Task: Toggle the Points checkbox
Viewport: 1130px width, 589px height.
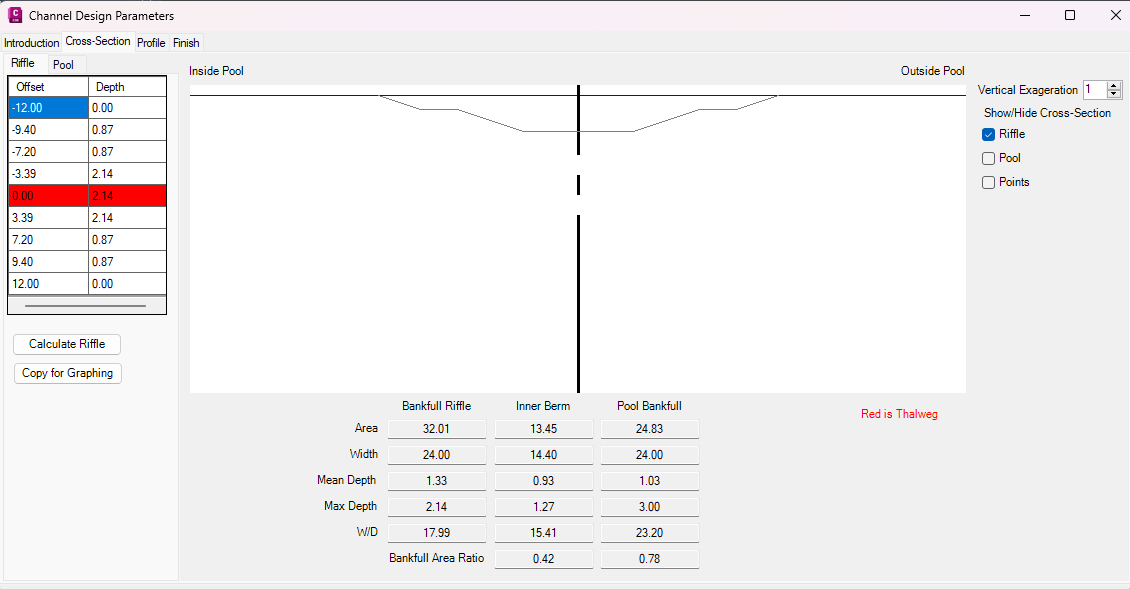Action: [988, 182]
